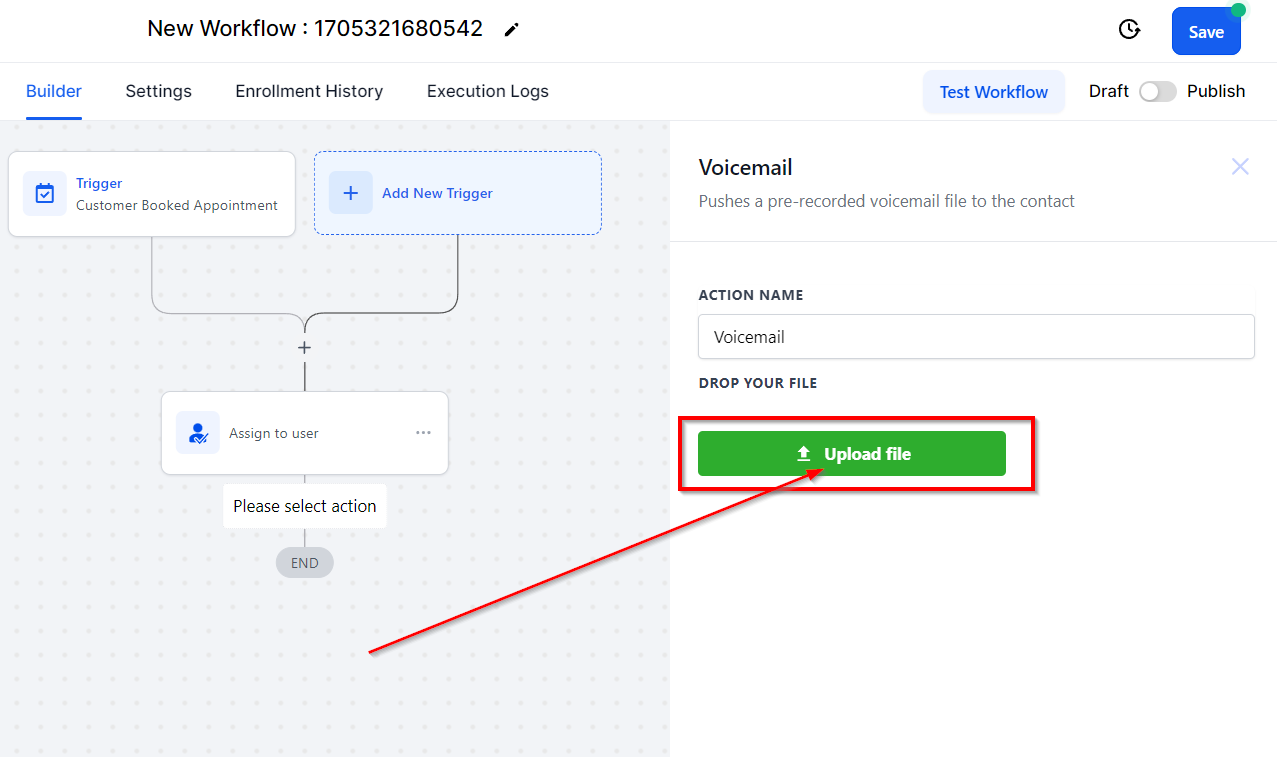
Task: Open the three-dot menu on Assign to user
Action: [x=423, y=433]
